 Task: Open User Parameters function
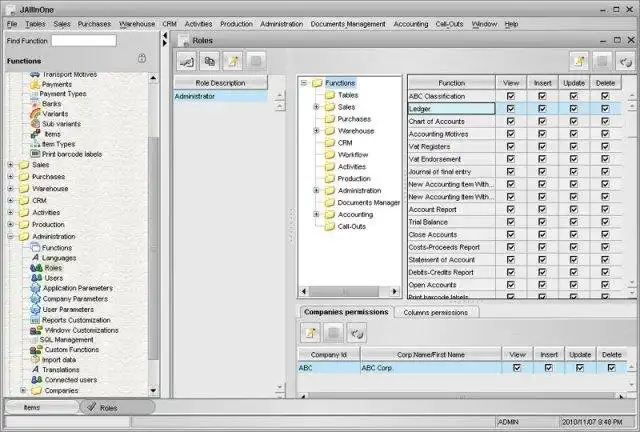[68, 310]
